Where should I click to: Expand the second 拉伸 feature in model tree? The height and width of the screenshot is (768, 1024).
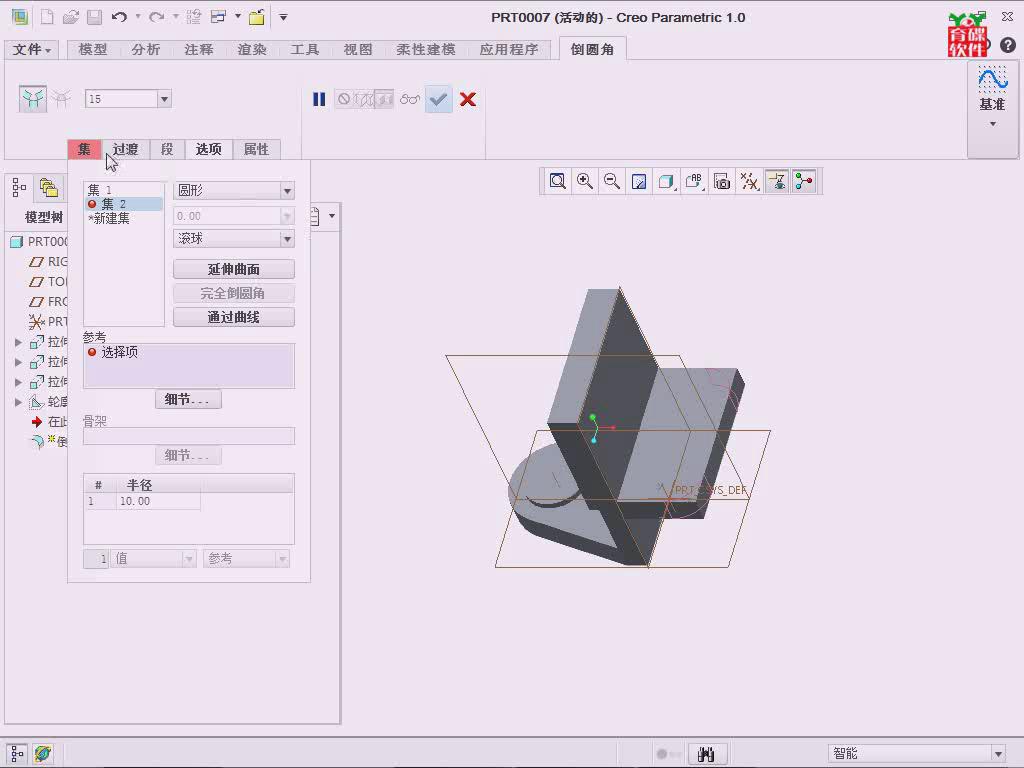point(18,362)
